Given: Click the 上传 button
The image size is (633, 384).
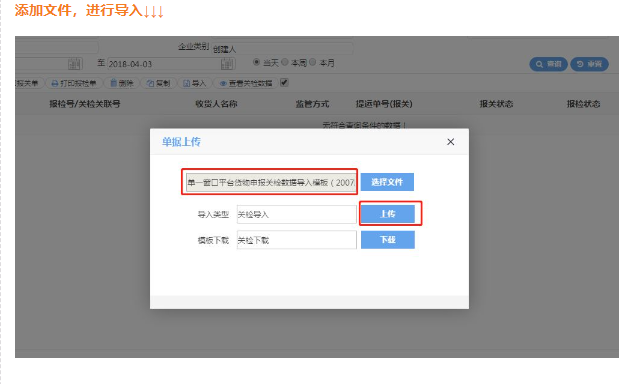Looking at the screenshot, I should pos(388,214).
